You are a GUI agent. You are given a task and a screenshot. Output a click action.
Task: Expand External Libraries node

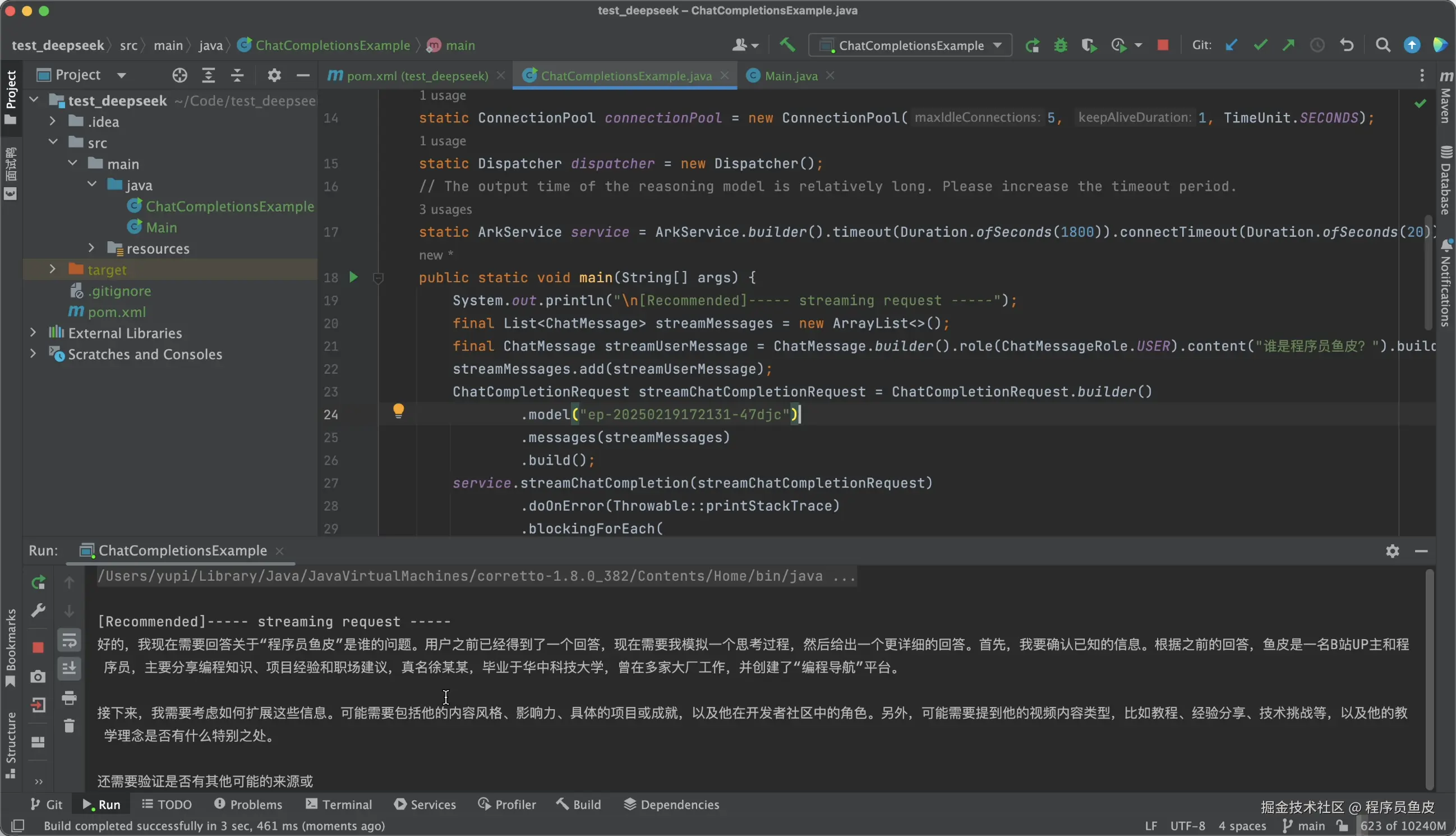click(x=33, y=333)
